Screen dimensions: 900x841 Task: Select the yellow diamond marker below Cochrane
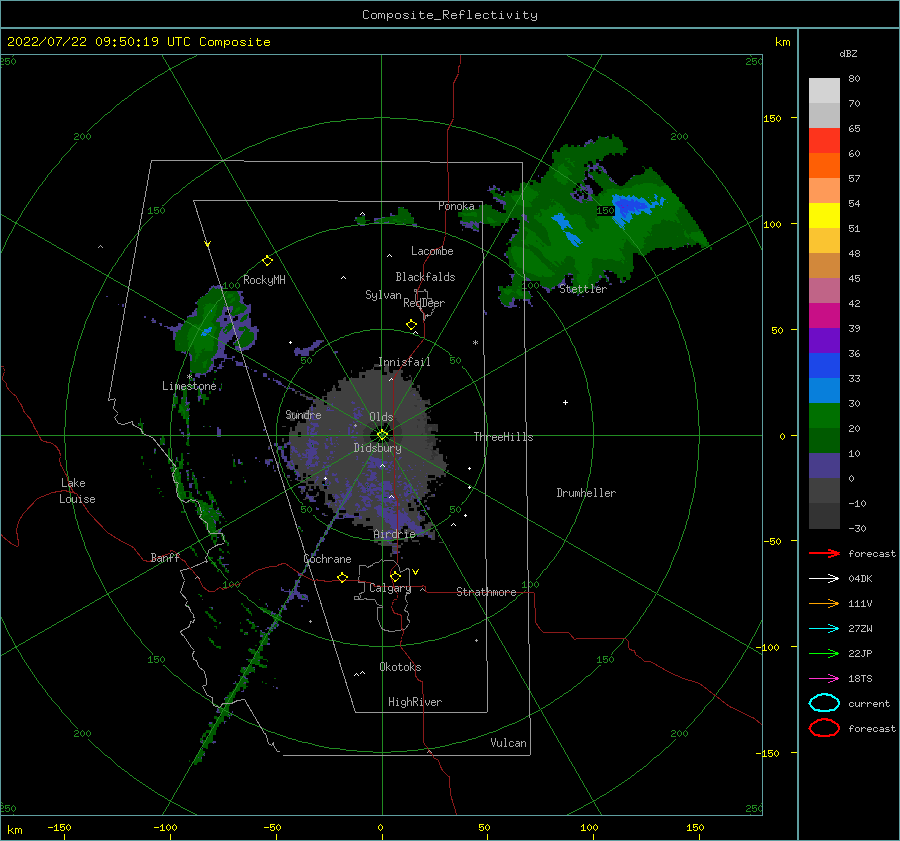click(343, 577)
